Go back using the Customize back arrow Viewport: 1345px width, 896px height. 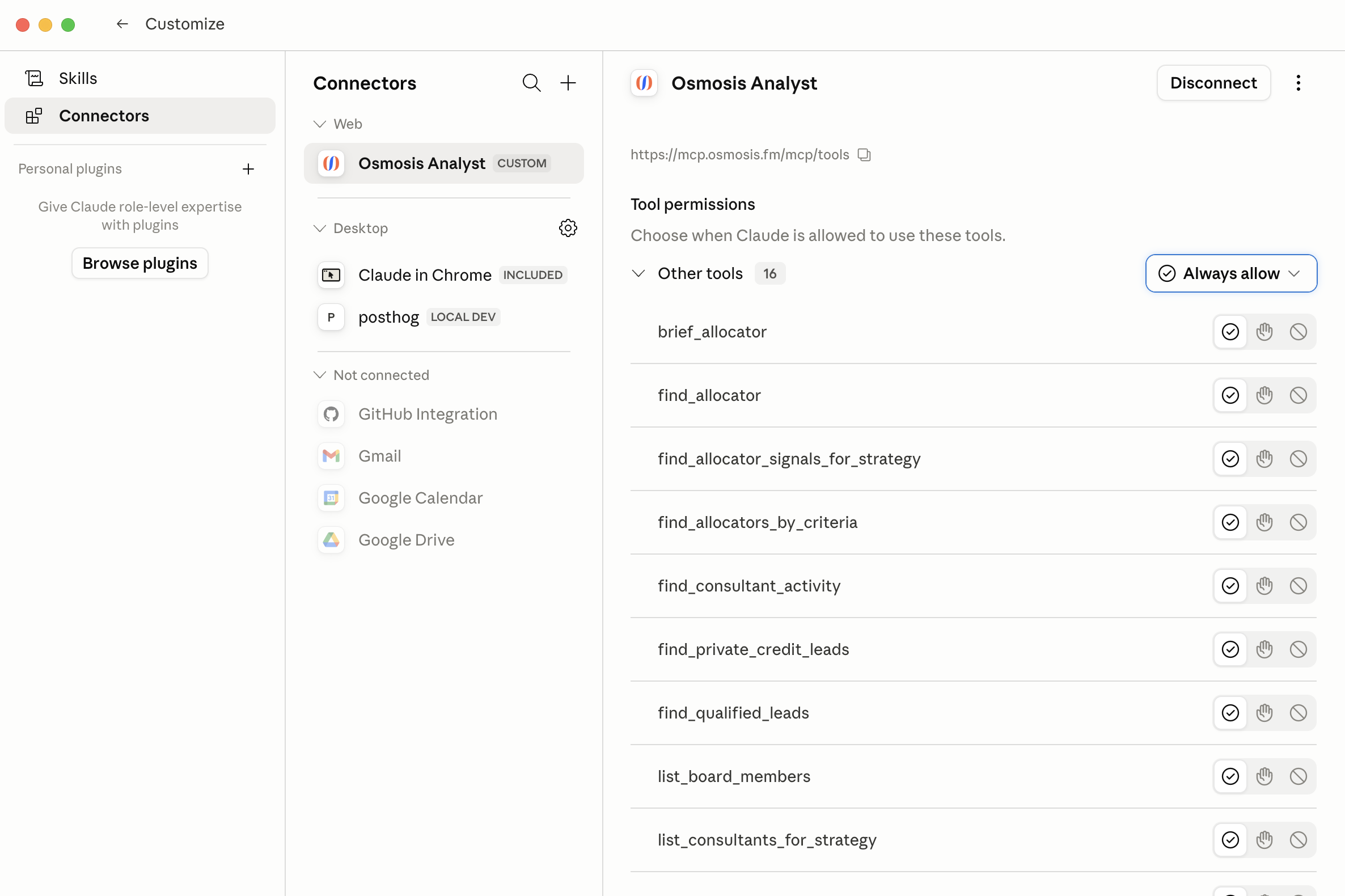click(x=122, y=24)
